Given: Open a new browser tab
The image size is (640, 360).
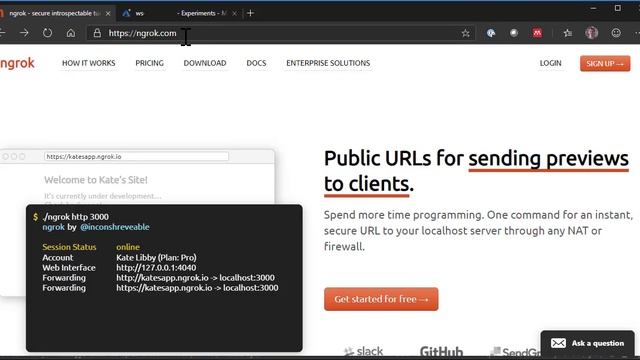Looking at the screenshot, I should coord(250,13).
